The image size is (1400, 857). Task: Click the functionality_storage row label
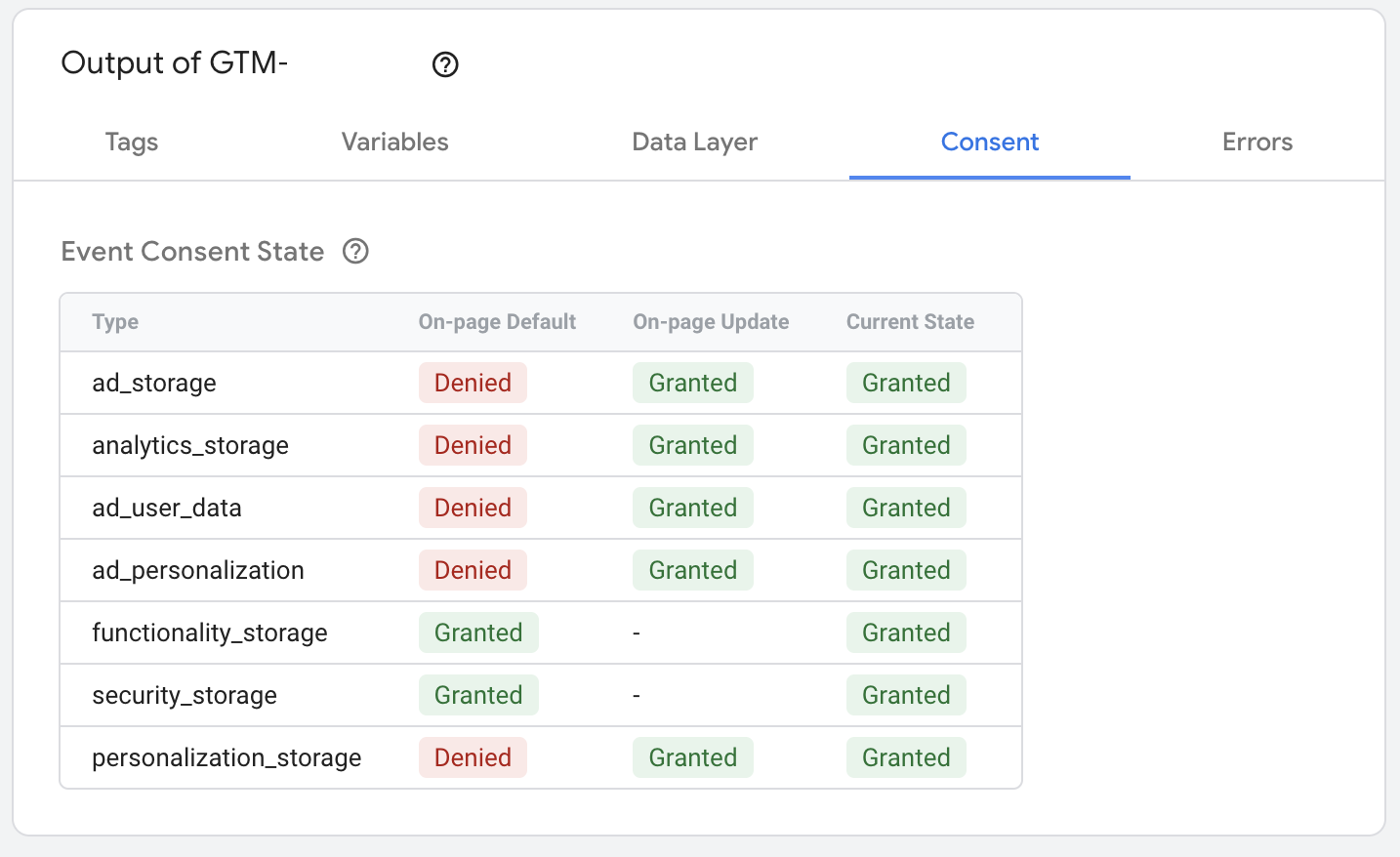pyautogui.click(x=210, y=633)
